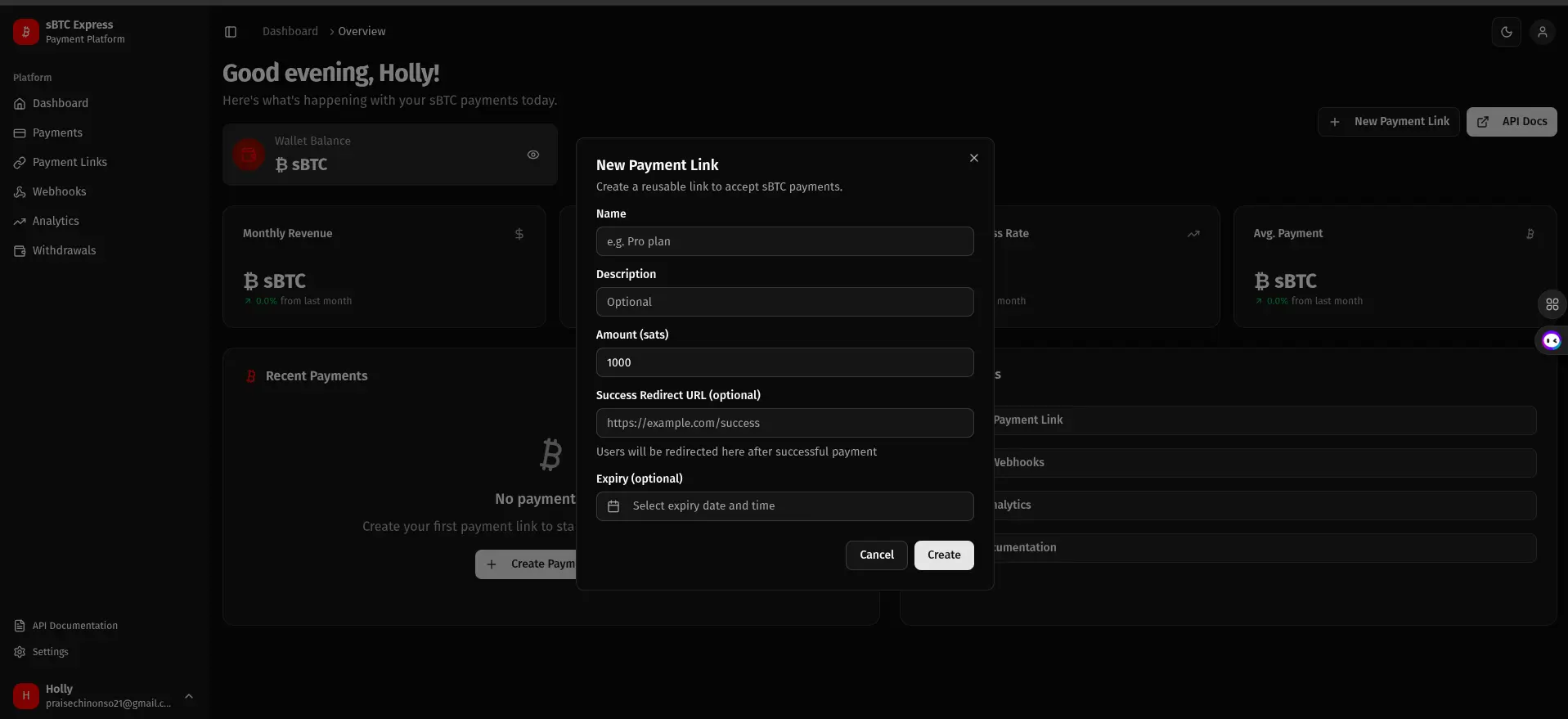The height and width of the screenshot is (719, 1568).
Task: Toggle wallet balance visibility eye icon
Action: [x=533, y=155]
